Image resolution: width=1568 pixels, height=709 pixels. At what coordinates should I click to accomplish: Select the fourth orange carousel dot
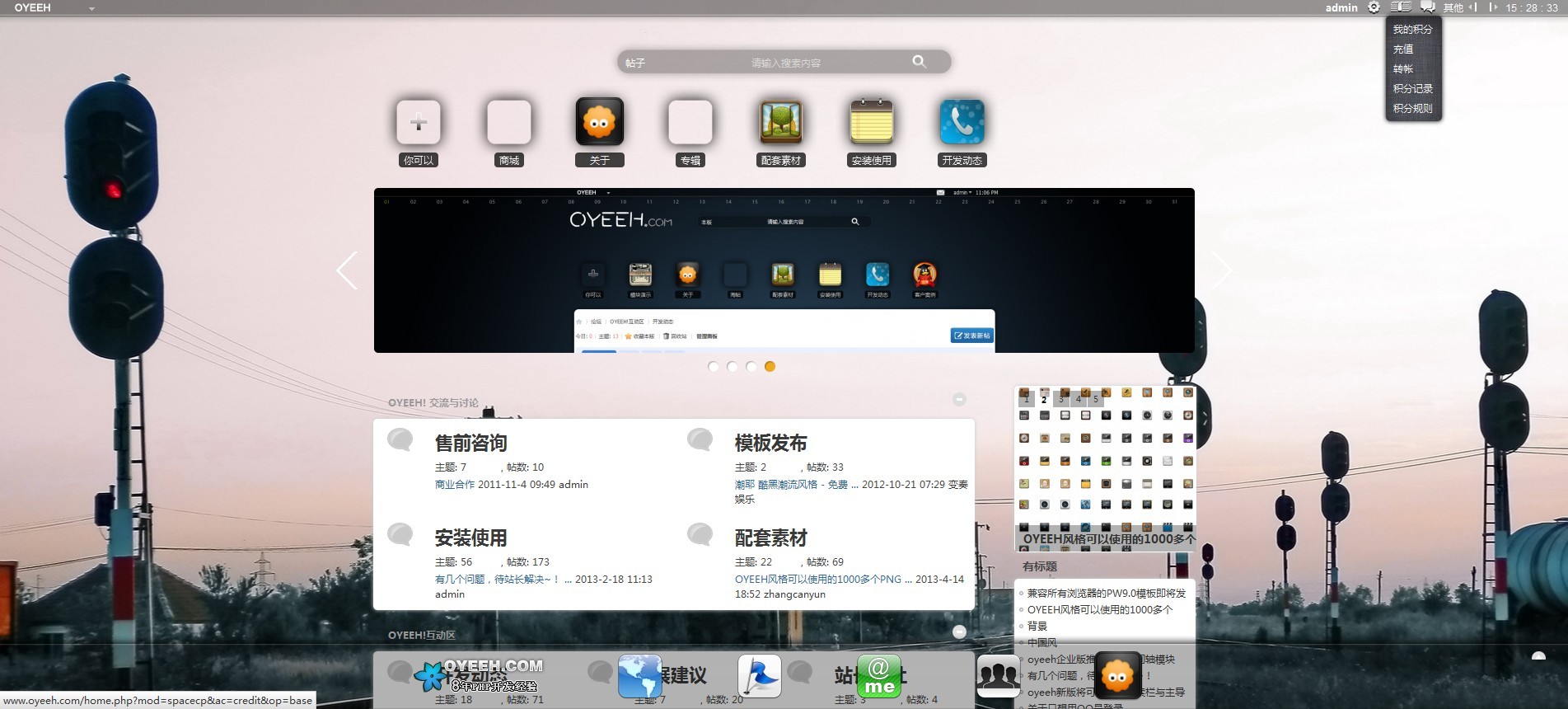pos(770,367)
